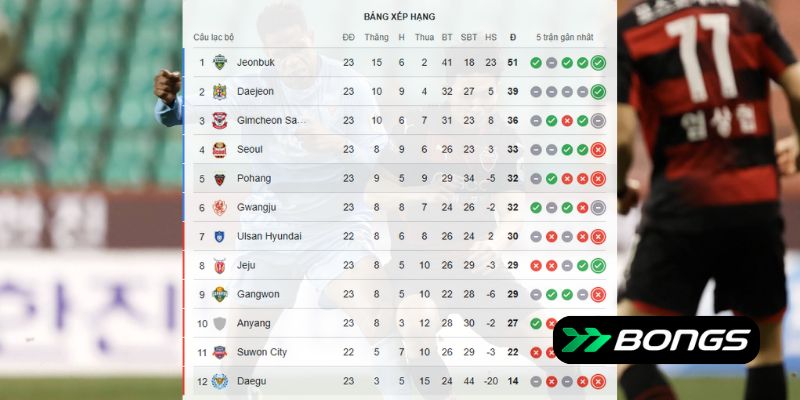Click the Pohang club crest icon
800x400 pixels.
[x=219, y=178]
